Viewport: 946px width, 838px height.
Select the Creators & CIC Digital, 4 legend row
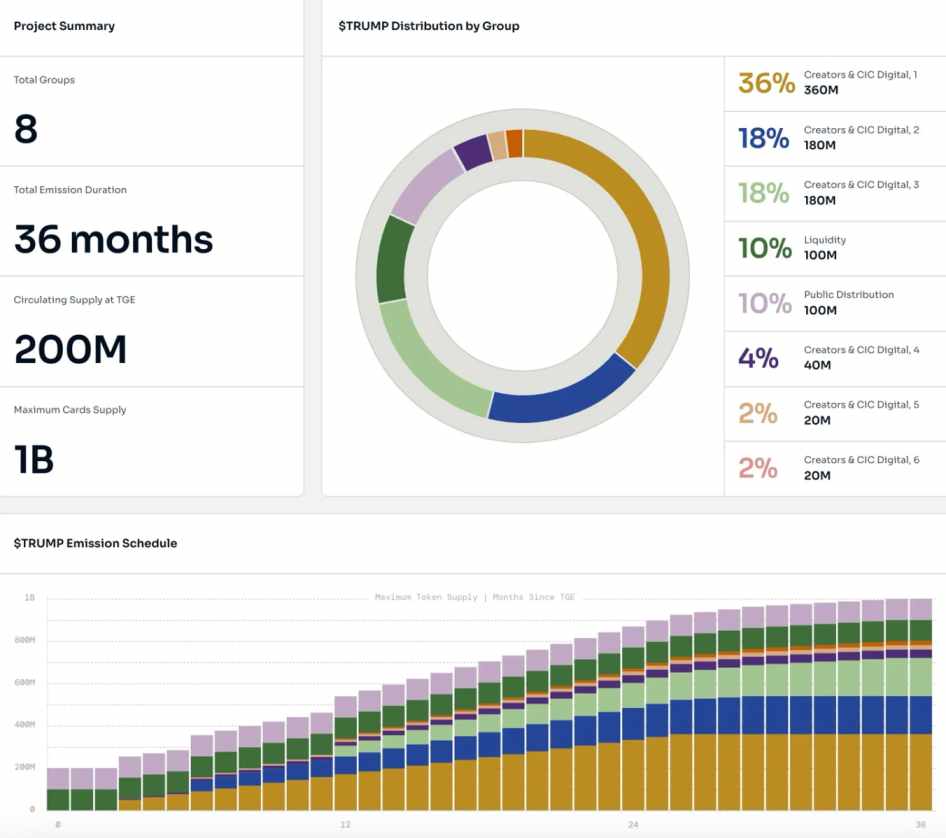835,359
